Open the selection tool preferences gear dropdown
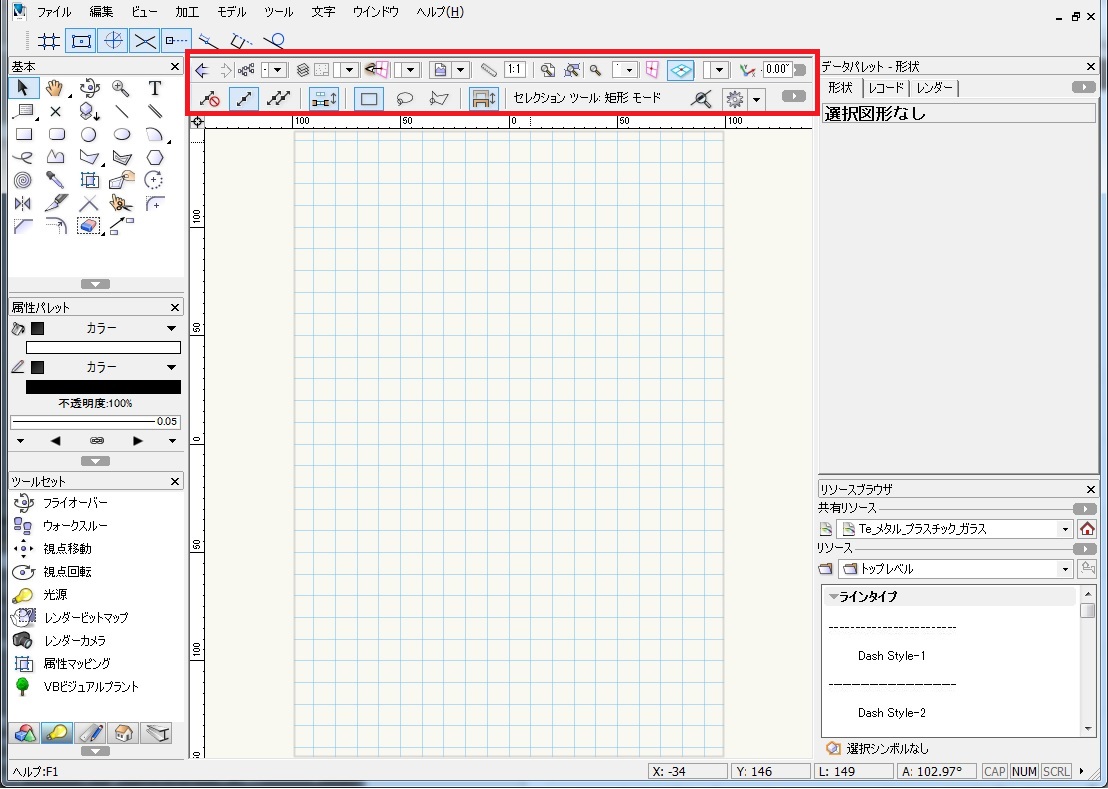 point(757,100)
